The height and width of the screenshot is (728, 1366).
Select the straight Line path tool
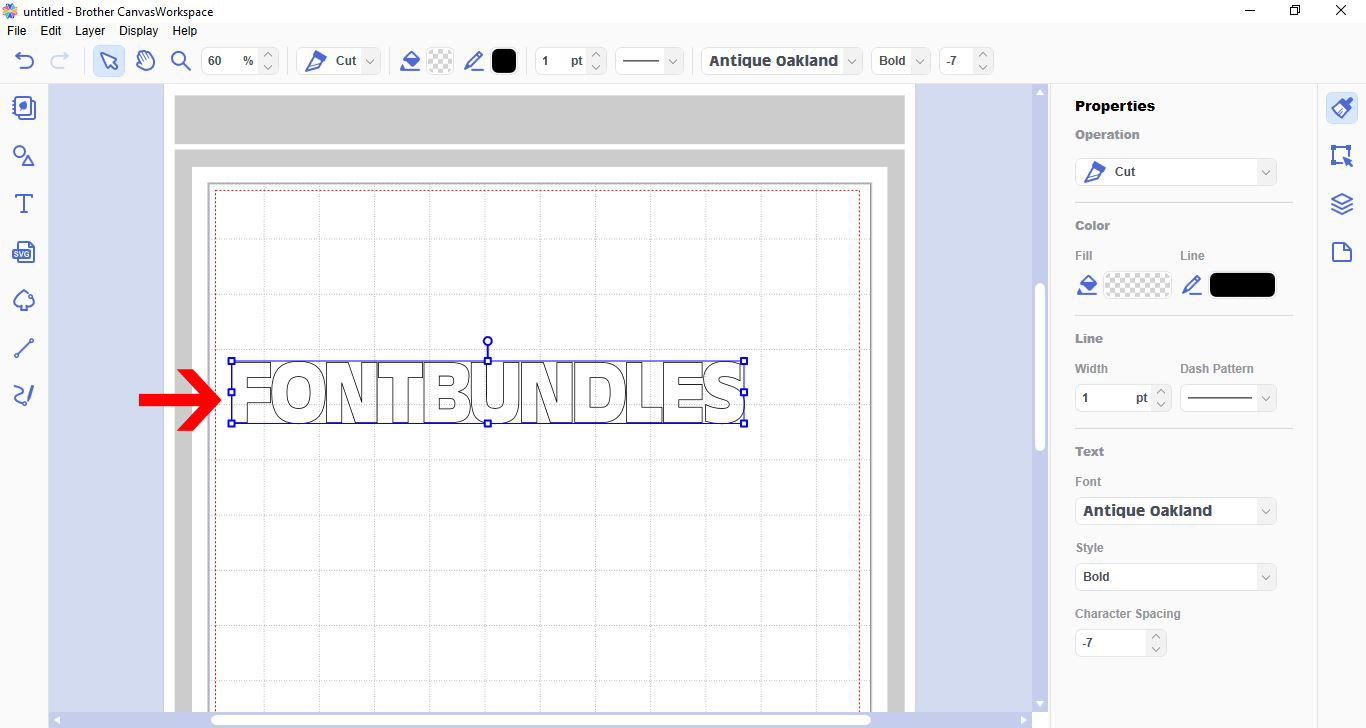click(24, 348)
